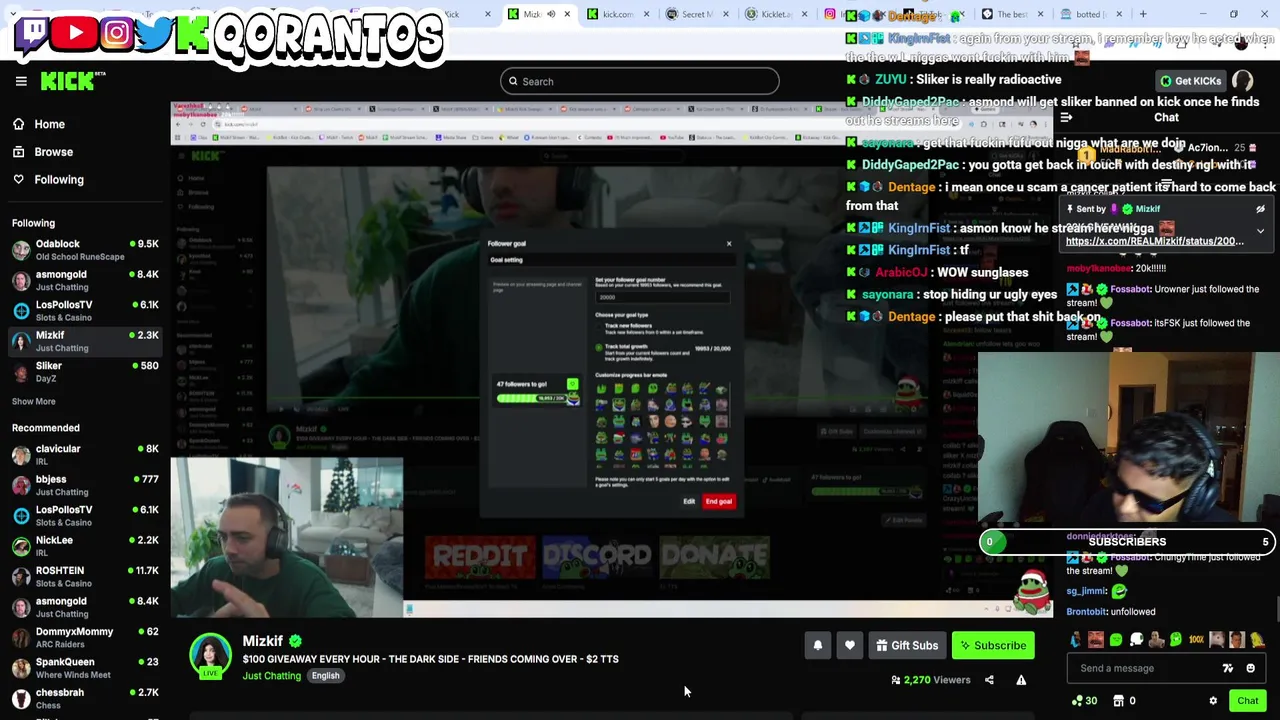1280x720 pixels.
Task: Click the English language tag
Action: [x=325, y=676]
